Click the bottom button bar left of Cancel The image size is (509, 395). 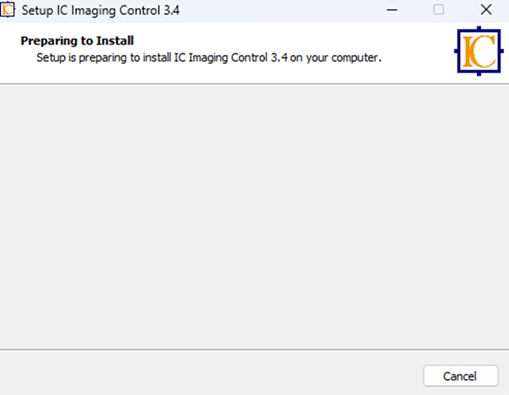(x=210, y=373)
